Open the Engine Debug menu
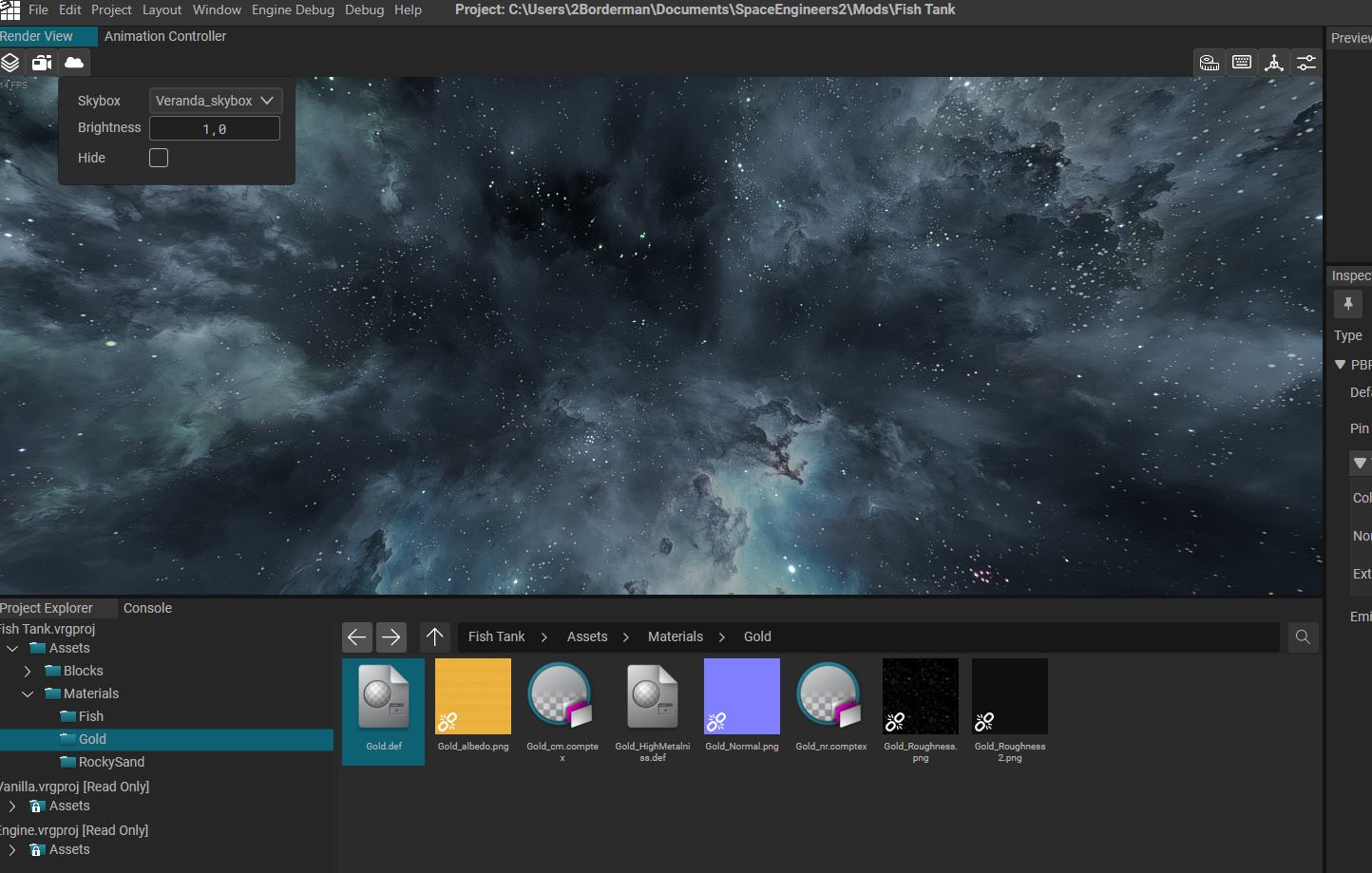The width and height of the screenshot is (1372, 873). [x=293, y=9]
